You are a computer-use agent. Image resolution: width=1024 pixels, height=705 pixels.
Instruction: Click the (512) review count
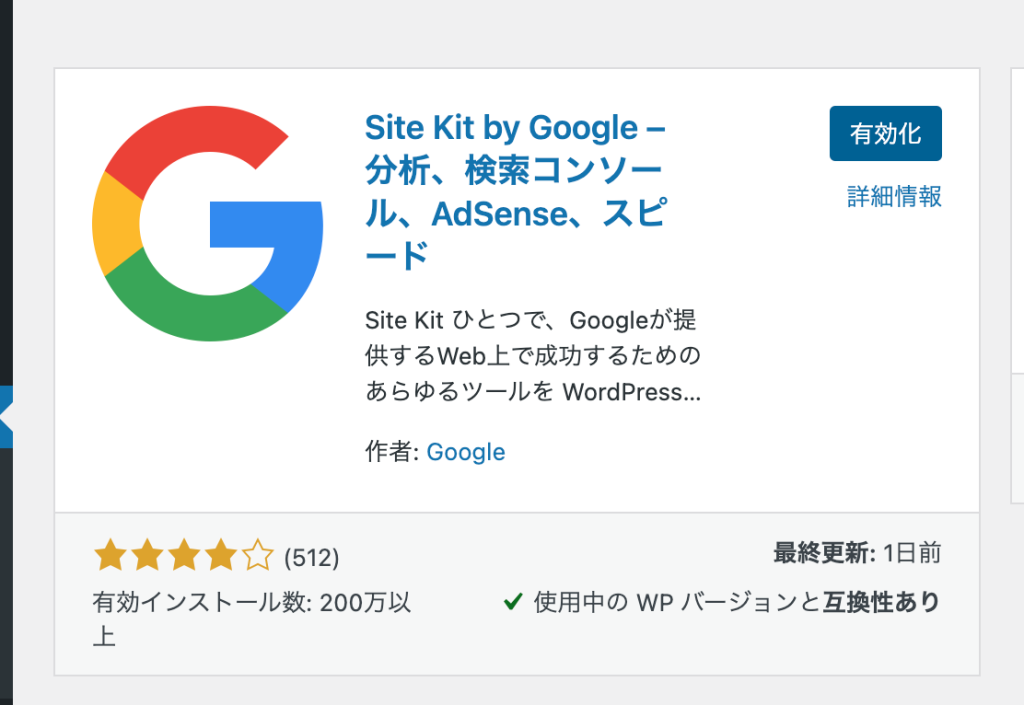(x=312, y=557)
